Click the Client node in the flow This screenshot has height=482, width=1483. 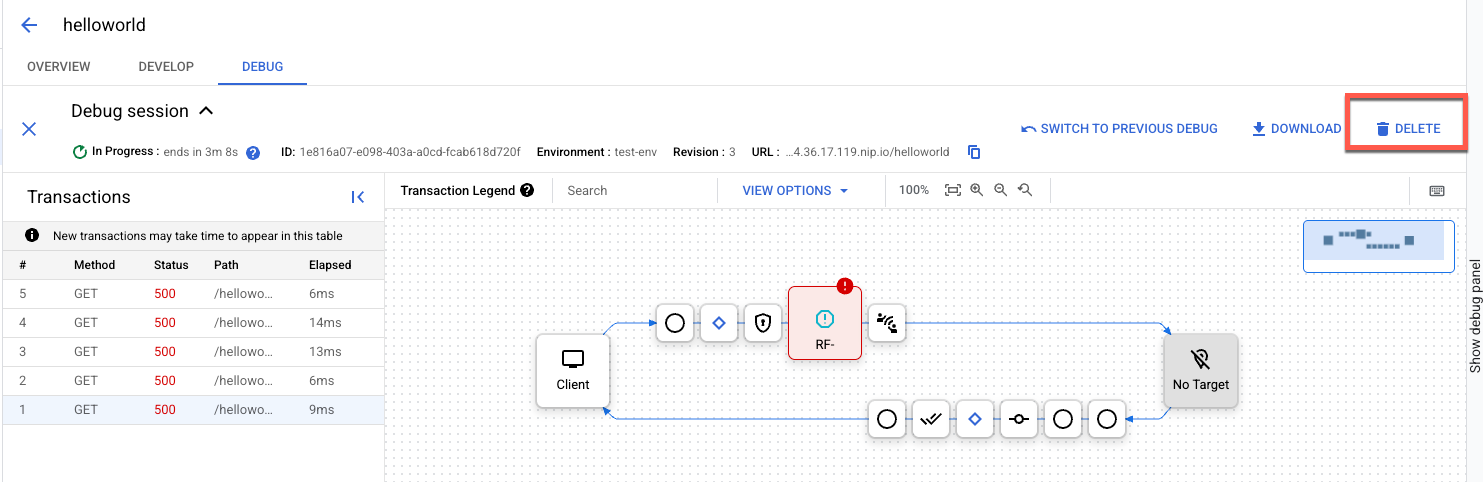(572, 371)
